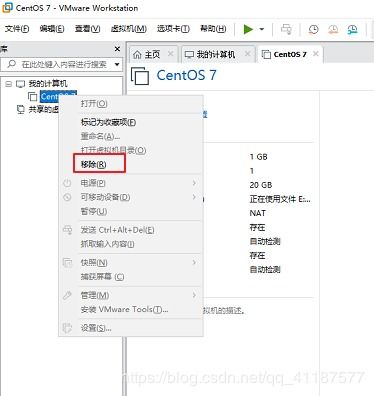Choose 安装 VMware Tools(T)... menu entry
This screenshot has width=374, height=396.
click(131, 309)
